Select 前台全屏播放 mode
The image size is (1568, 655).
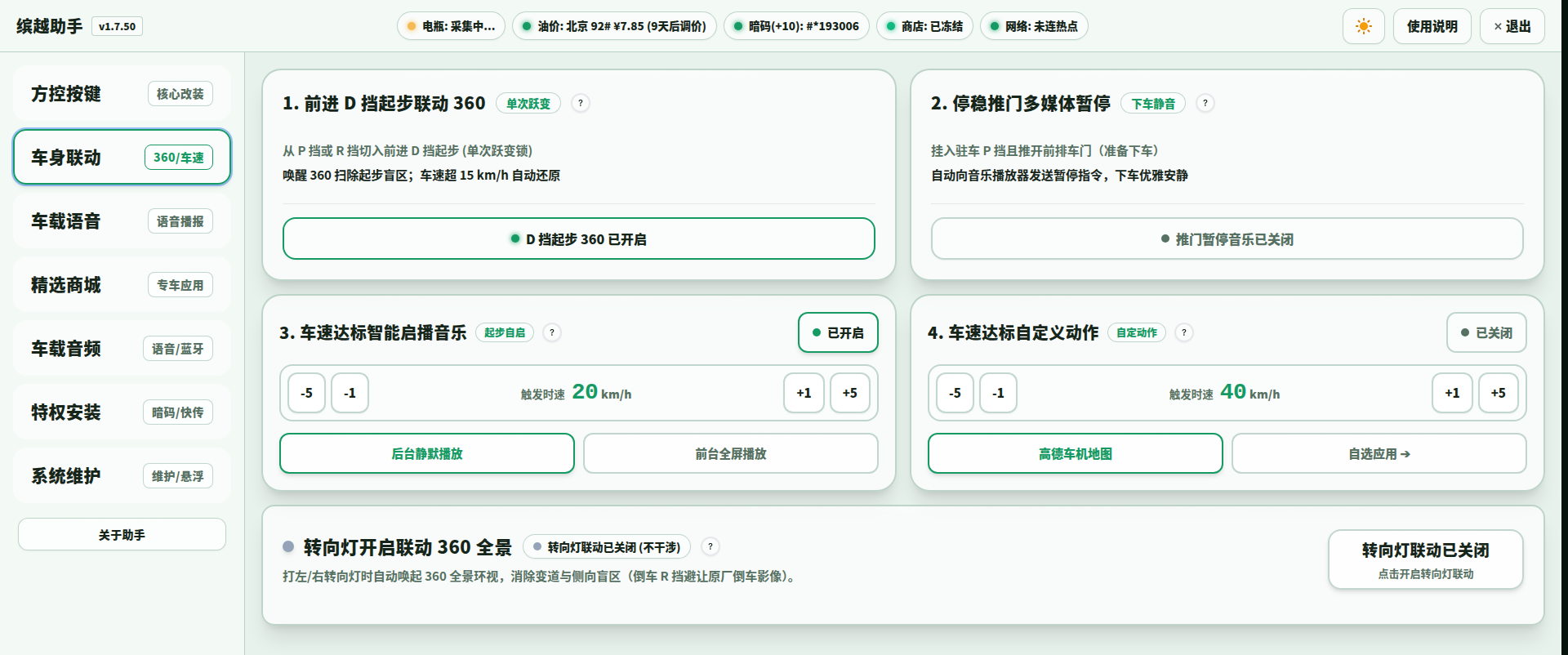[x=731, y=453]
